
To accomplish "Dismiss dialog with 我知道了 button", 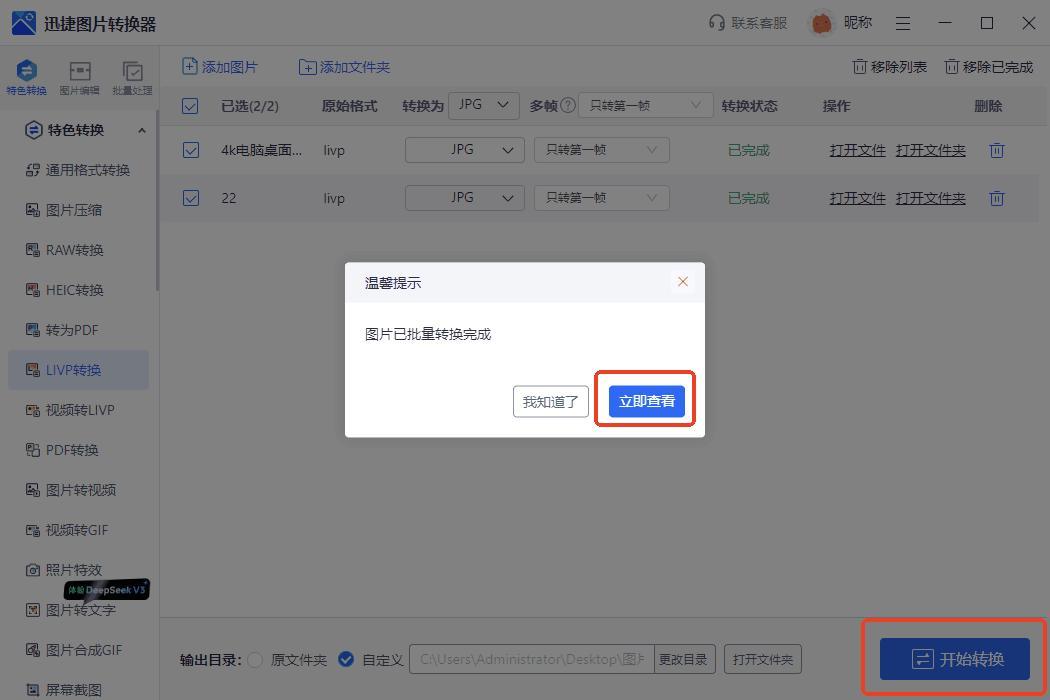I will 551,401.
